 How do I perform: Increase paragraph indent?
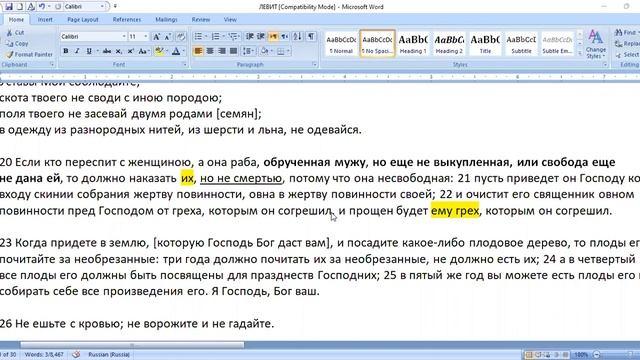261,37
